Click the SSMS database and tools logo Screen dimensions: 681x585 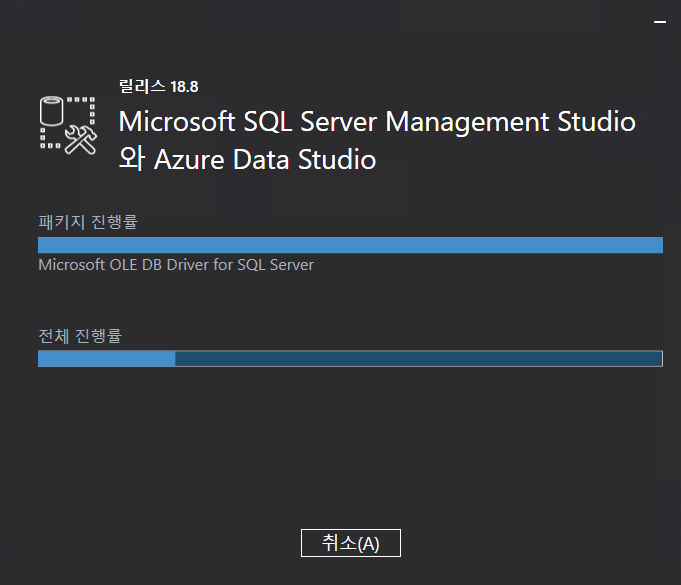(68, 125)
